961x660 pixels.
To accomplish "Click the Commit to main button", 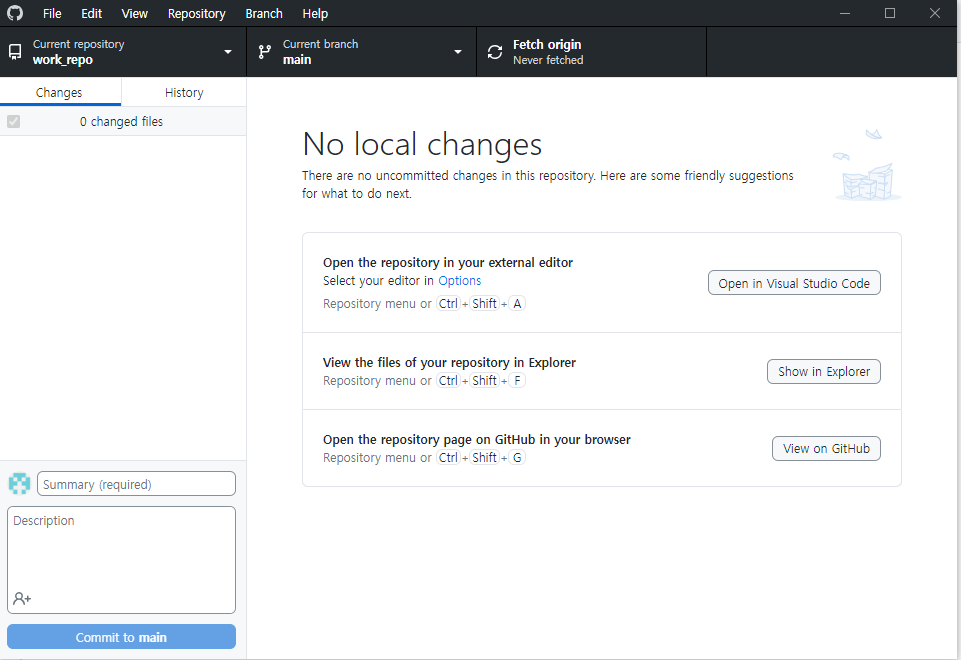I will pos(121,637).
